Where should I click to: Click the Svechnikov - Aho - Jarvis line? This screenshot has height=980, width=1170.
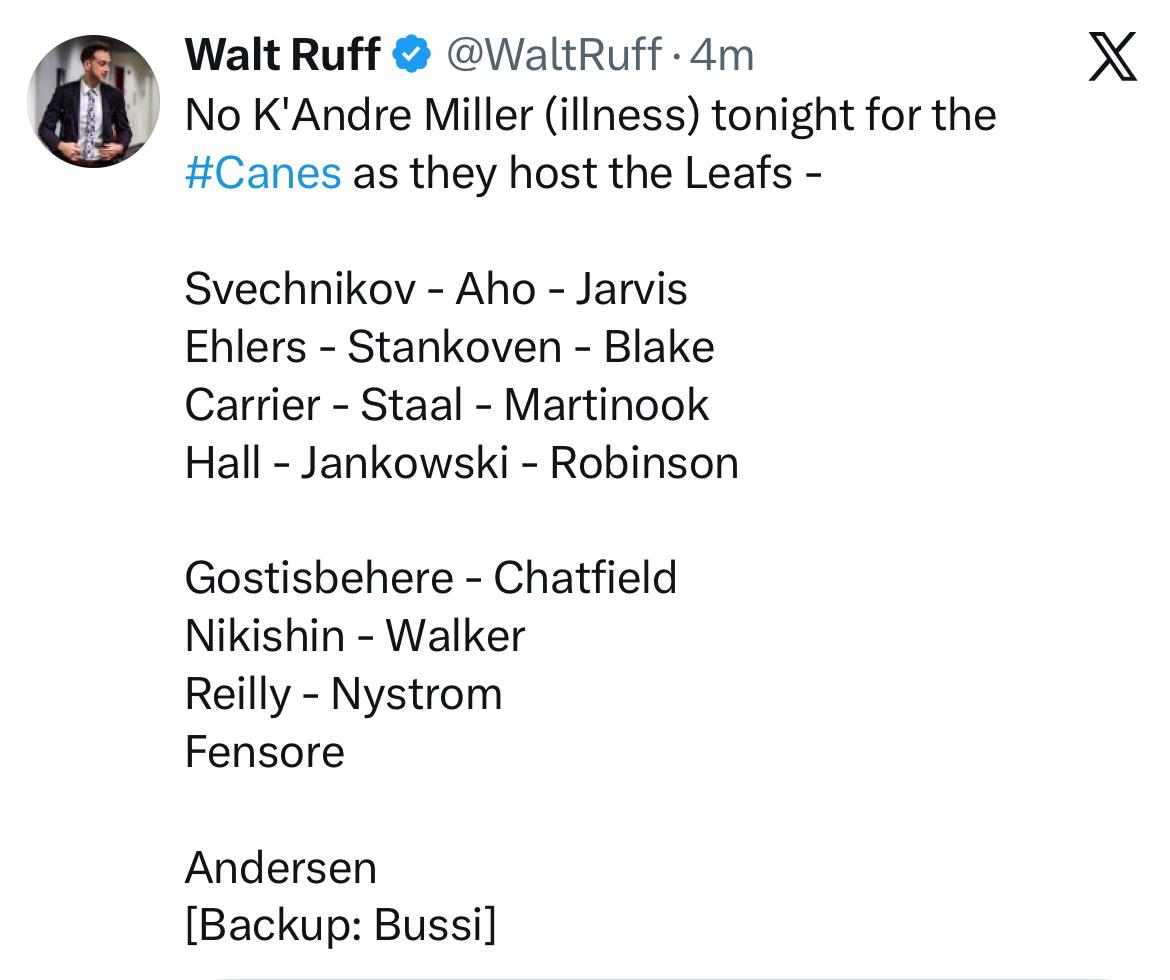tap(436, 289)
